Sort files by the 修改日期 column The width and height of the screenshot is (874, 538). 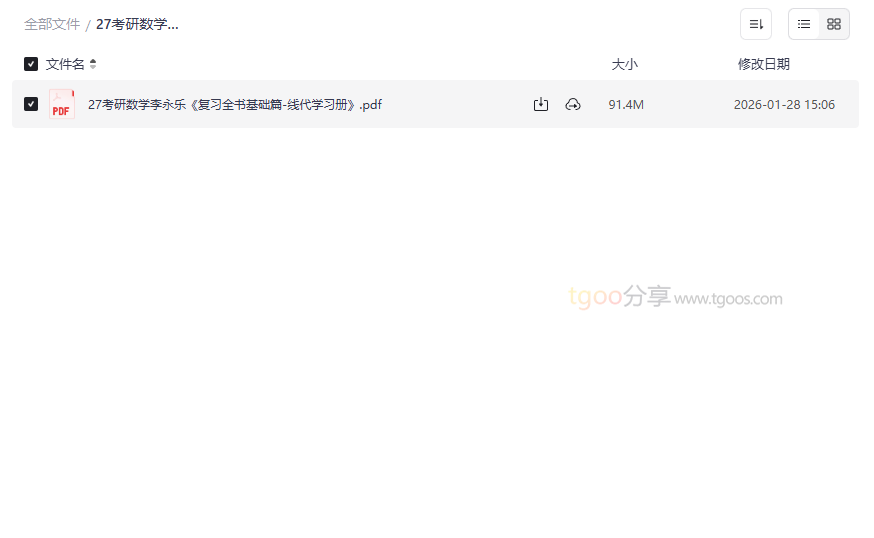[x=764, y=64]
